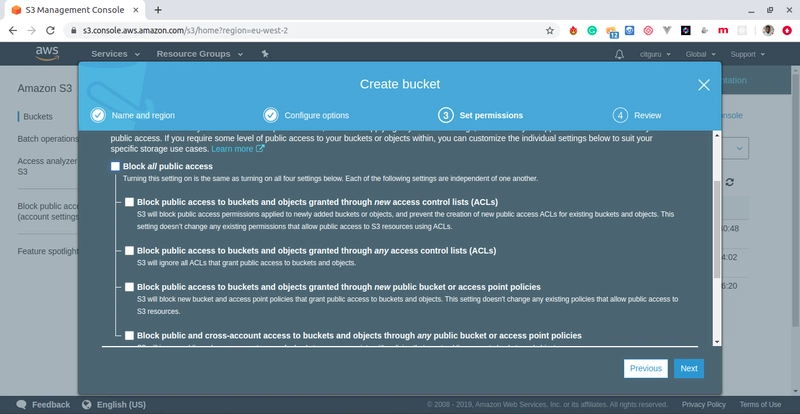Image resolution: width=800 pixels, height=414 pixels.
Task: Click the red m extension icon
Action: 723,31
